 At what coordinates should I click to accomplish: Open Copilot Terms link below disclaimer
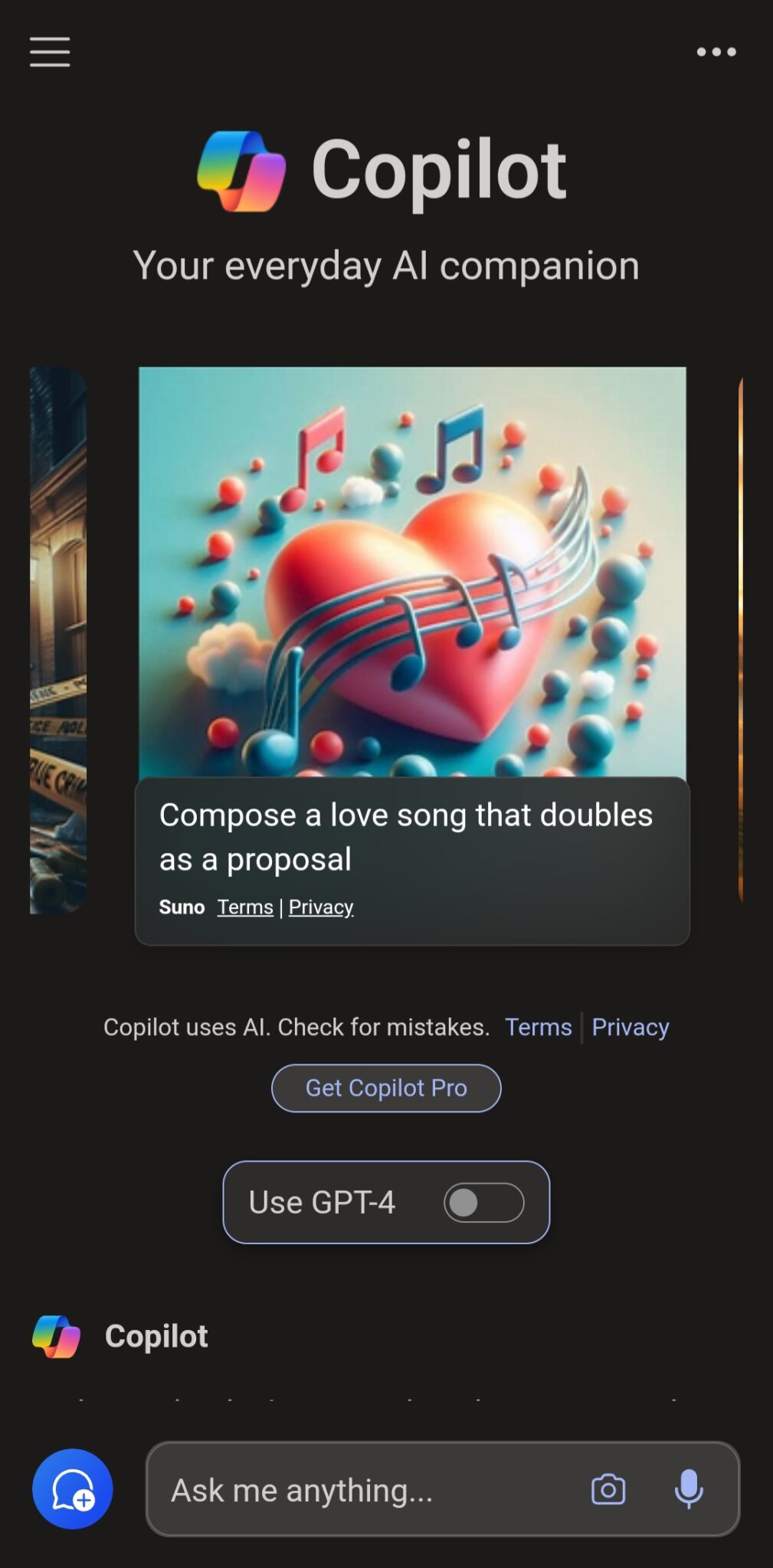(x=538, y=1027)
